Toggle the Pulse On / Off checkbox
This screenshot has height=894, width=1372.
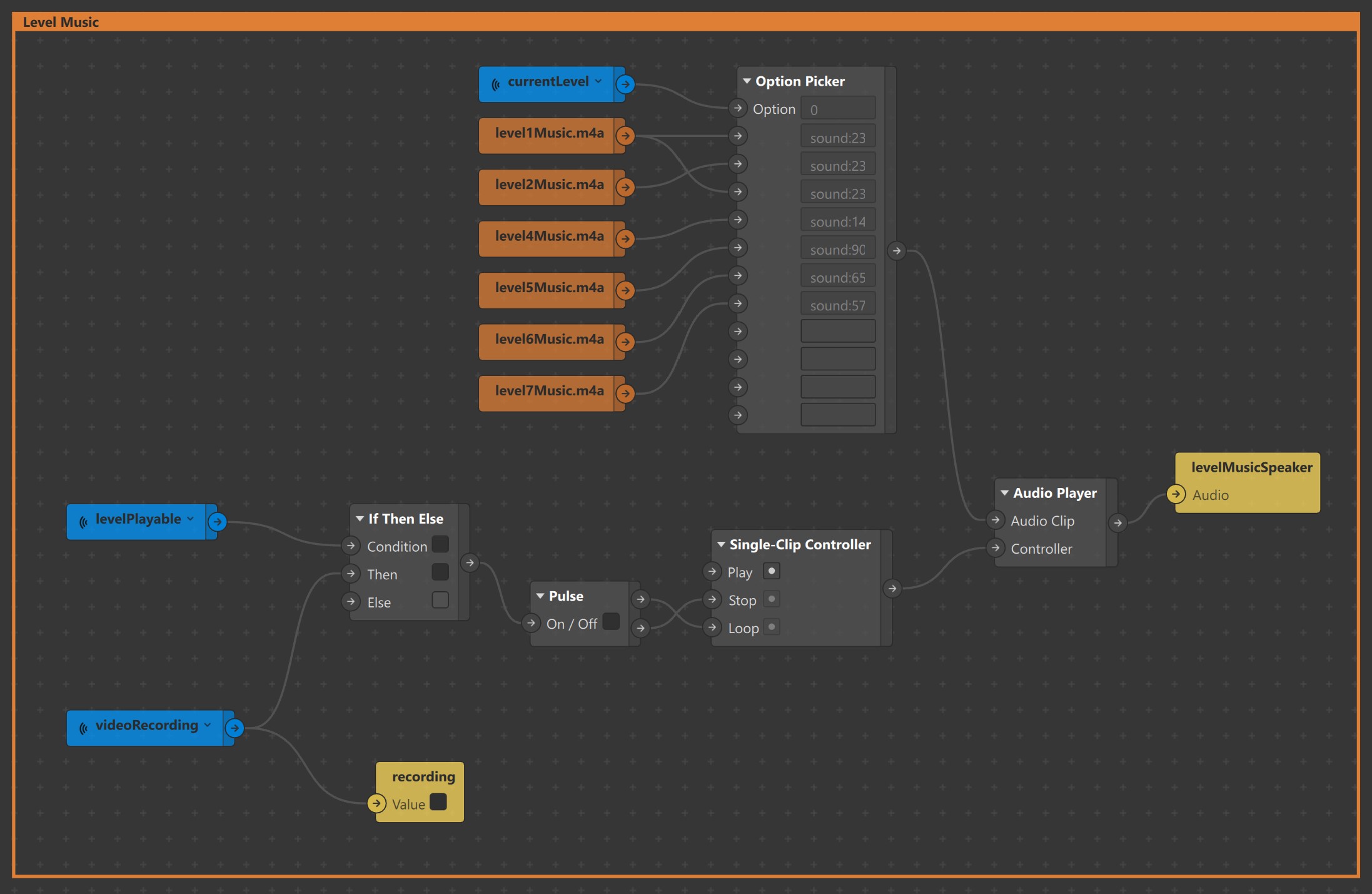click(611, 622)
